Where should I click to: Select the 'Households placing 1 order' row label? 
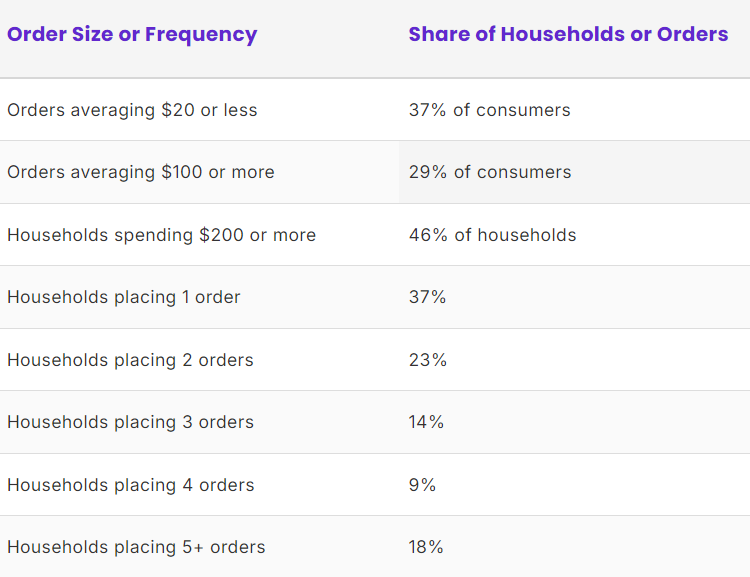(123, 297)
